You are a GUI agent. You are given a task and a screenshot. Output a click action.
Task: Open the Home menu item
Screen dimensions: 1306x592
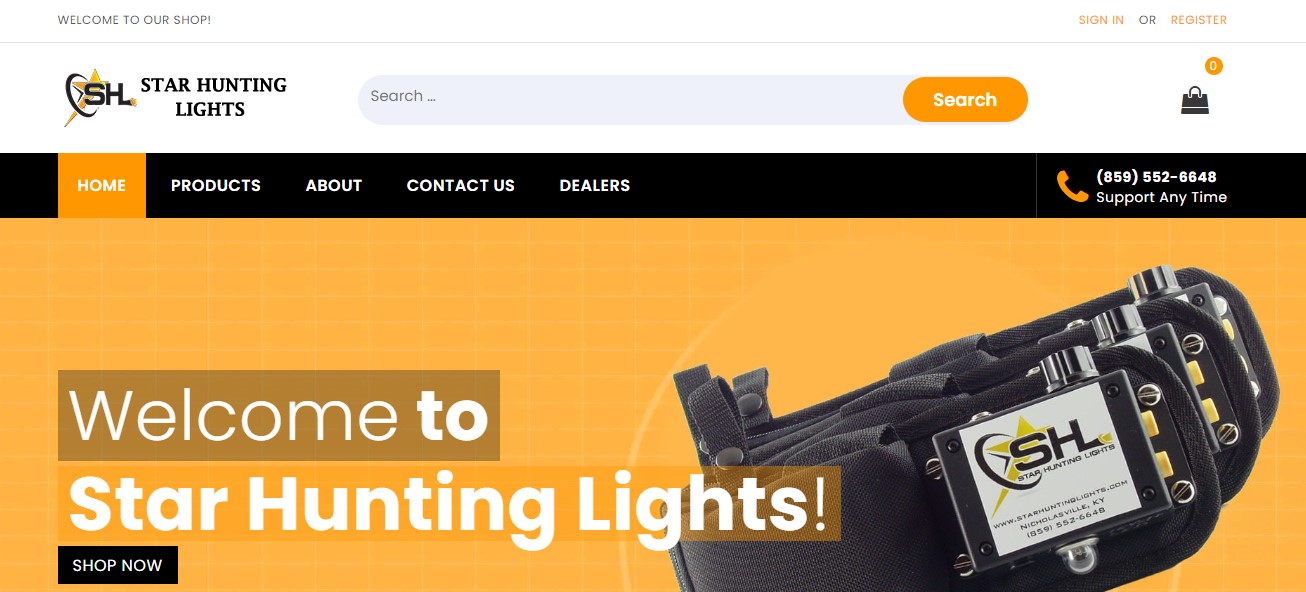tap(102, 185)
